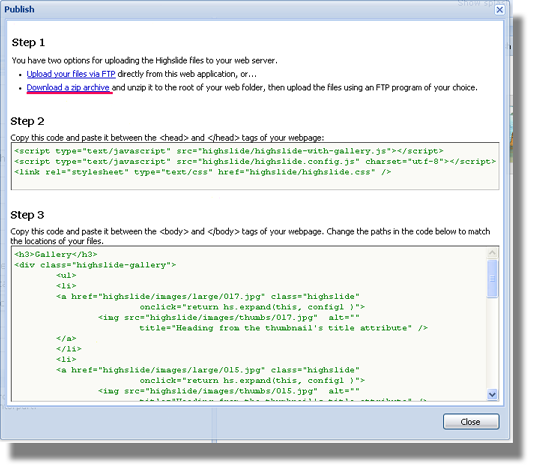Click the Step 3 heading
Image resolution: width=535 pixels, height=465 pixels.
coord(27,215)
